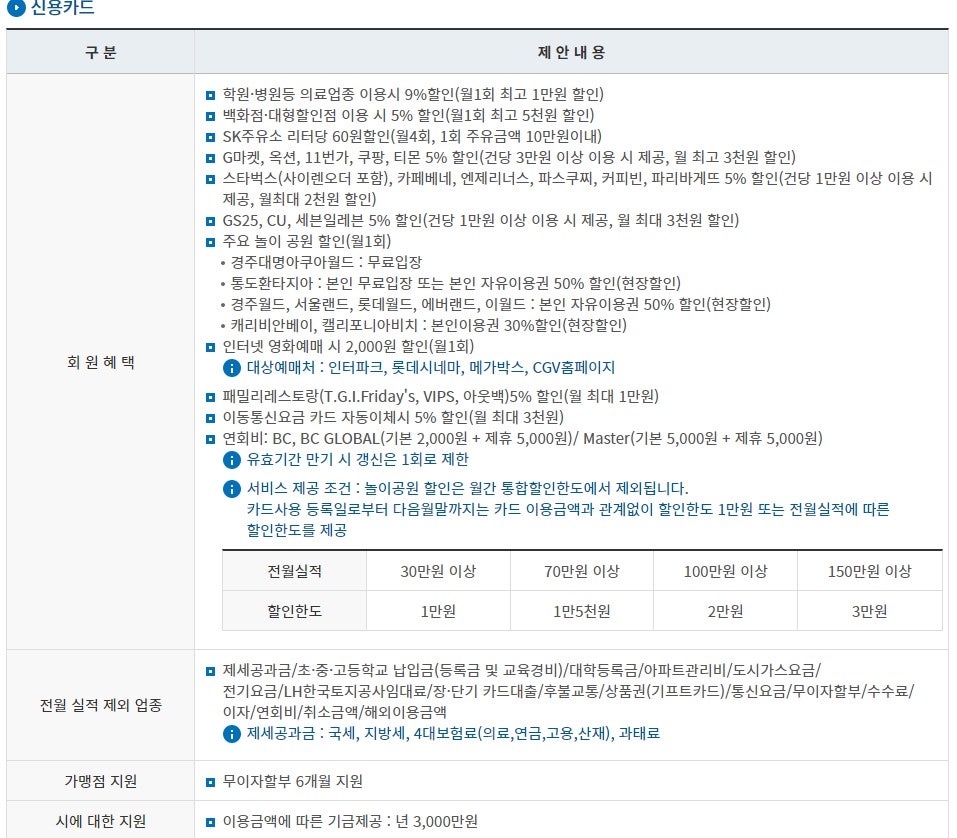Click the 1만5천원 discount limit cell
957x838 pixels.
582,611
